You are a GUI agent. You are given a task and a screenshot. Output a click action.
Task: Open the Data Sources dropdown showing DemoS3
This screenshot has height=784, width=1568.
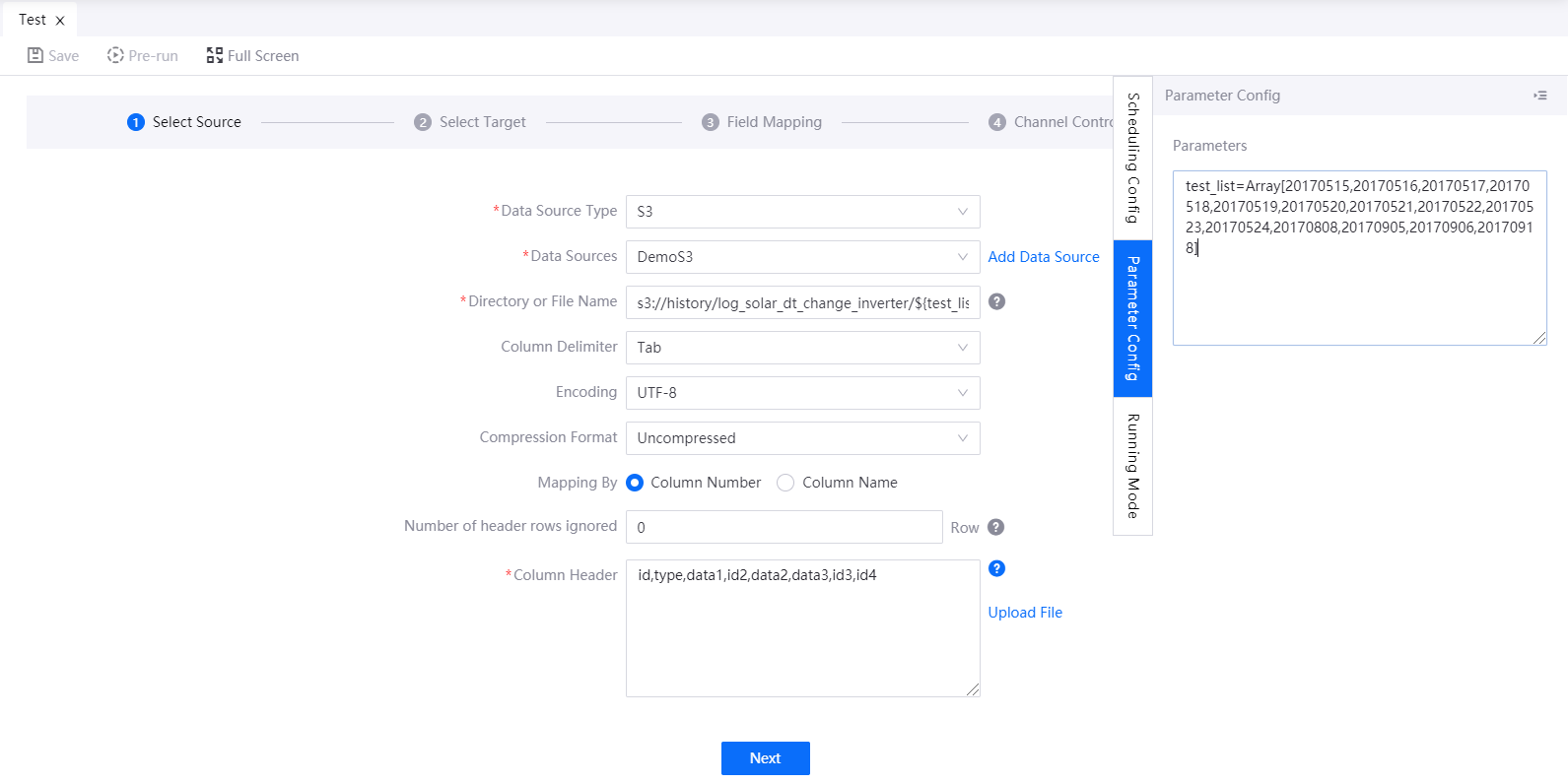tap(803, 257)
